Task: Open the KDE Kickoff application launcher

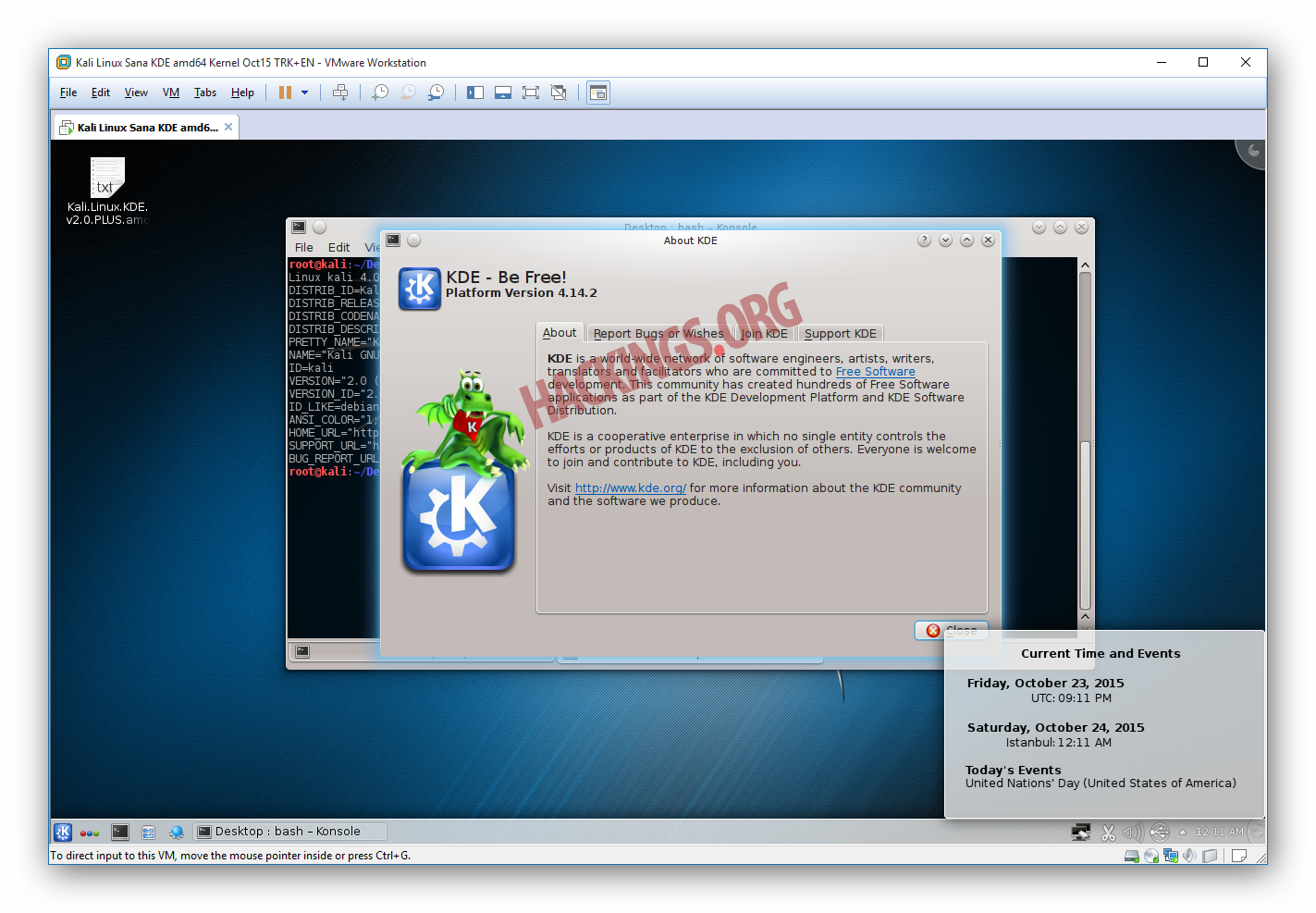Action: [x=63, y=832]
